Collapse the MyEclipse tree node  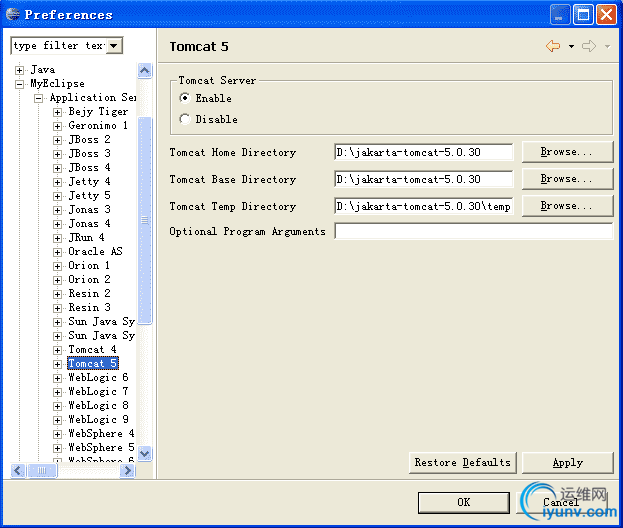click(x=19, y=84)
